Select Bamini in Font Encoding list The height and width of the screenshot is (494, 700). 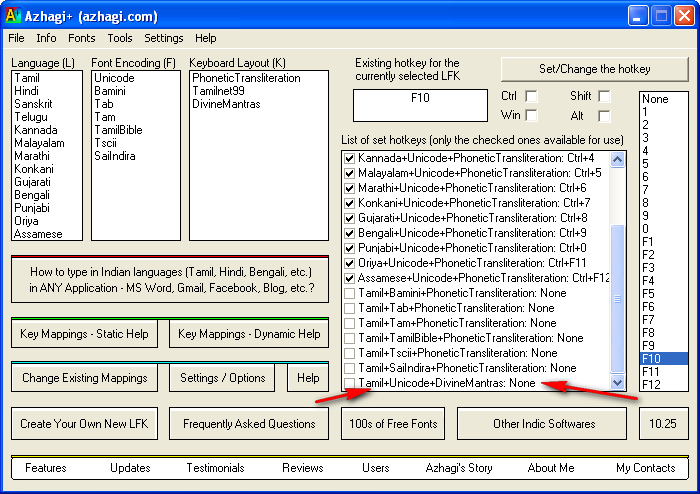[135, 91]
